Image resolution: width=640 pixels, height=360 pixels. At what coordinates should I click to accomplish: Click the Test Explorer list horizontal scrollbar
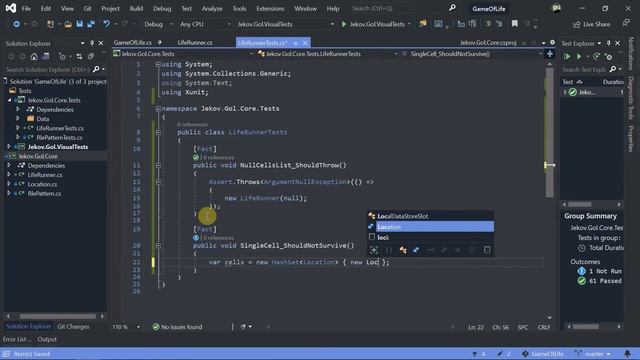point(580,204)
